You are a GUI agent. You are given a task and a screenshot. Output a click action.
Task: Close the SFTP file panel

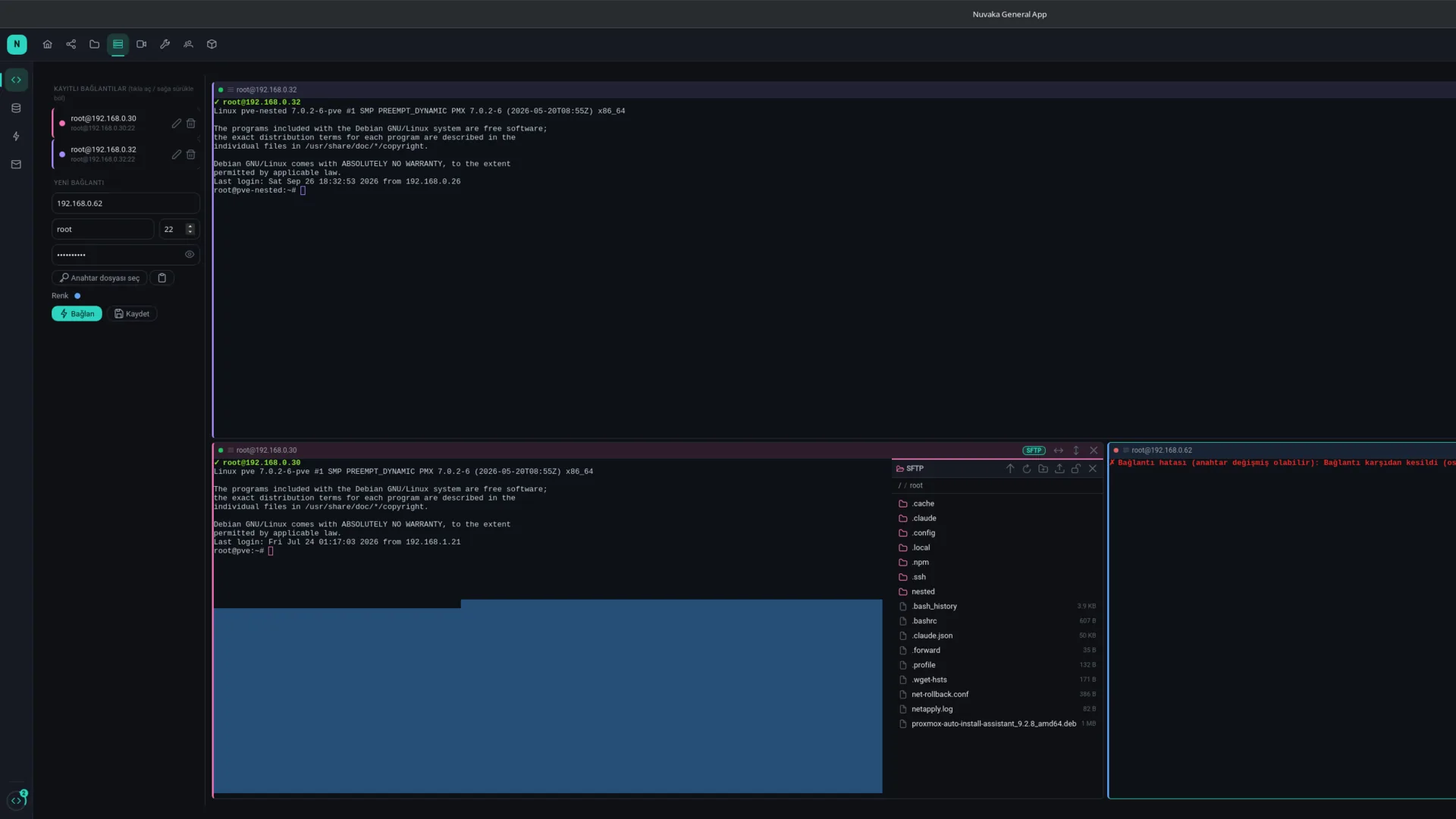tap(1093, 469)
